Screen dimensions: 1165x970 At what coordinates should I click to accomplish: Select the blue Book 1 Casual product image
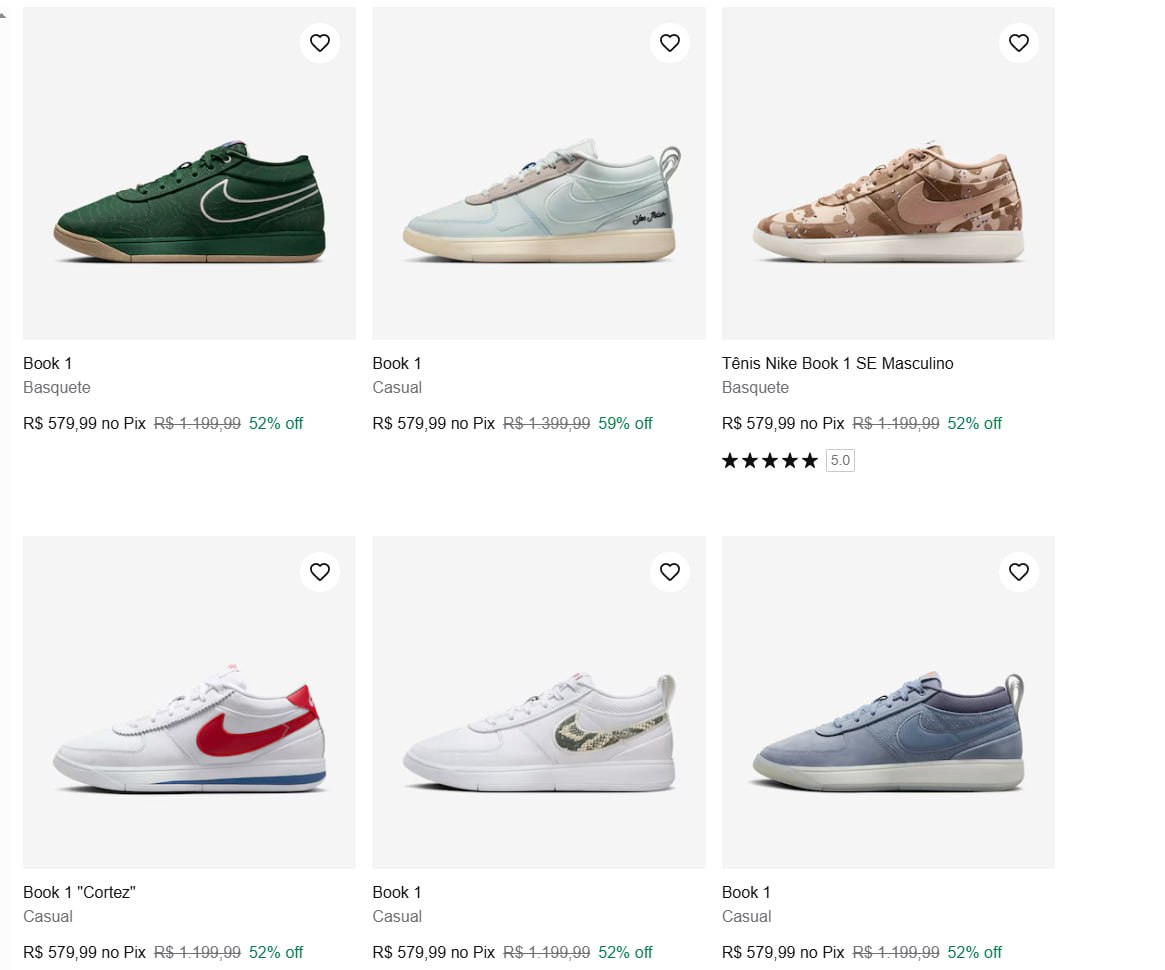(x=888, y=701)
